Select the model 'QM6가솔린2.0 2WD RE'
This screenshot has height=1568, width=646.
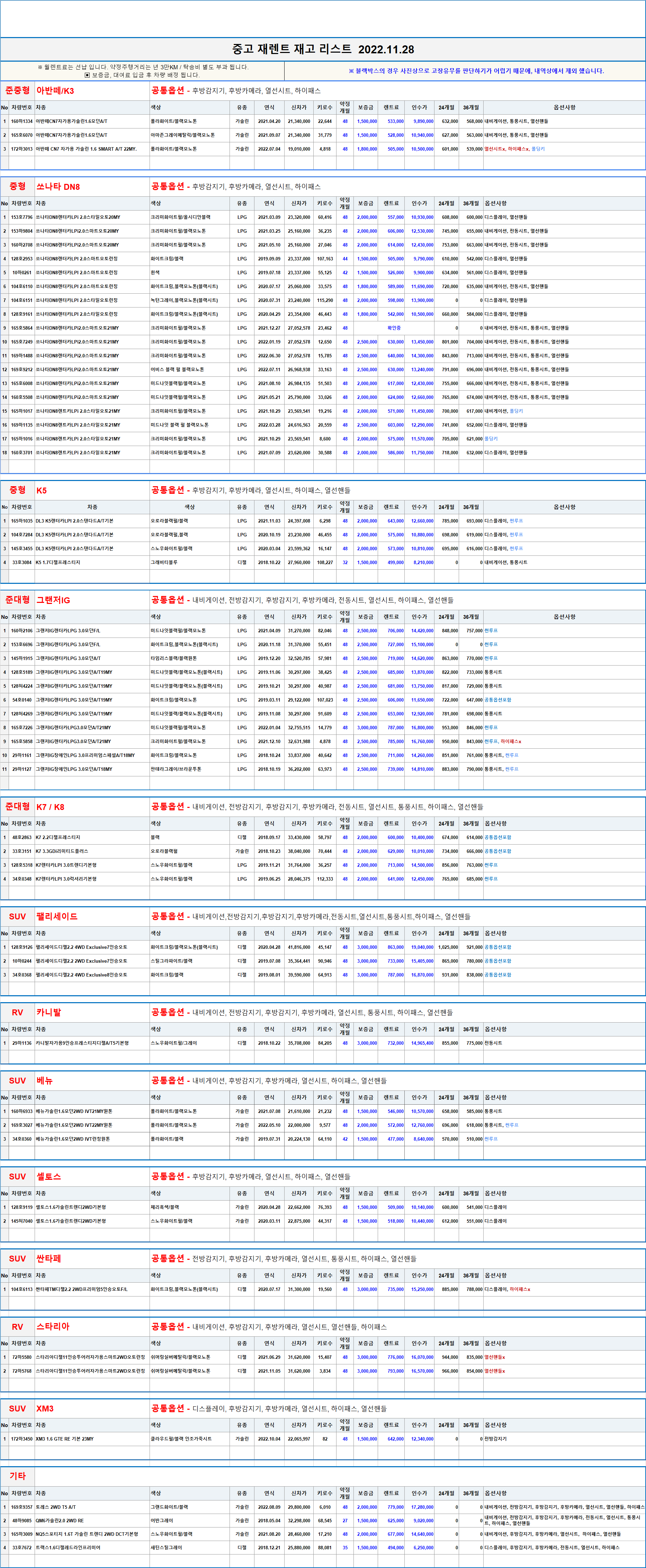[x=60, y=1521]
